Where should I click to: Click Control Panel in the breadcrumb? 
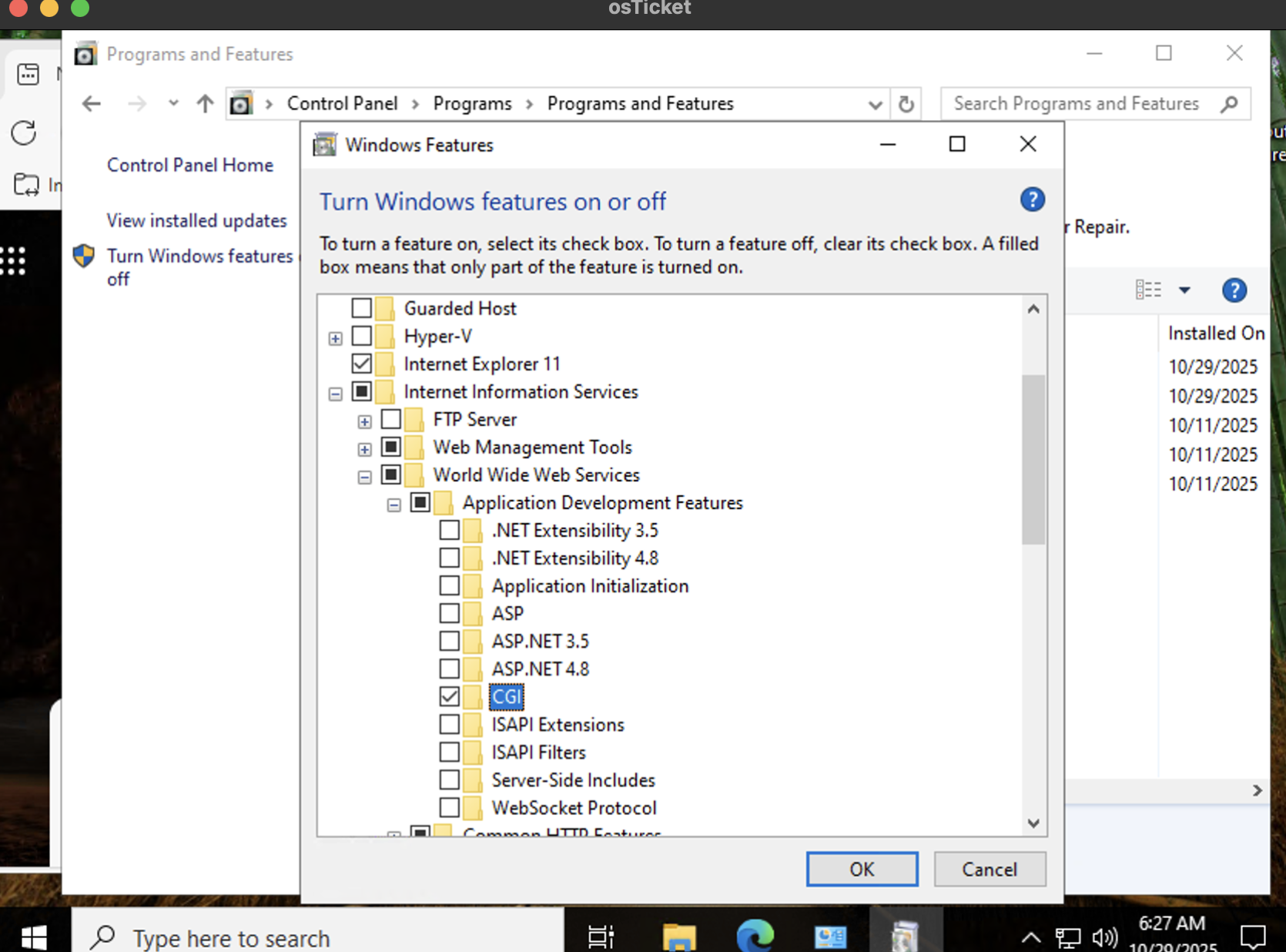click(x=342, y=103)
